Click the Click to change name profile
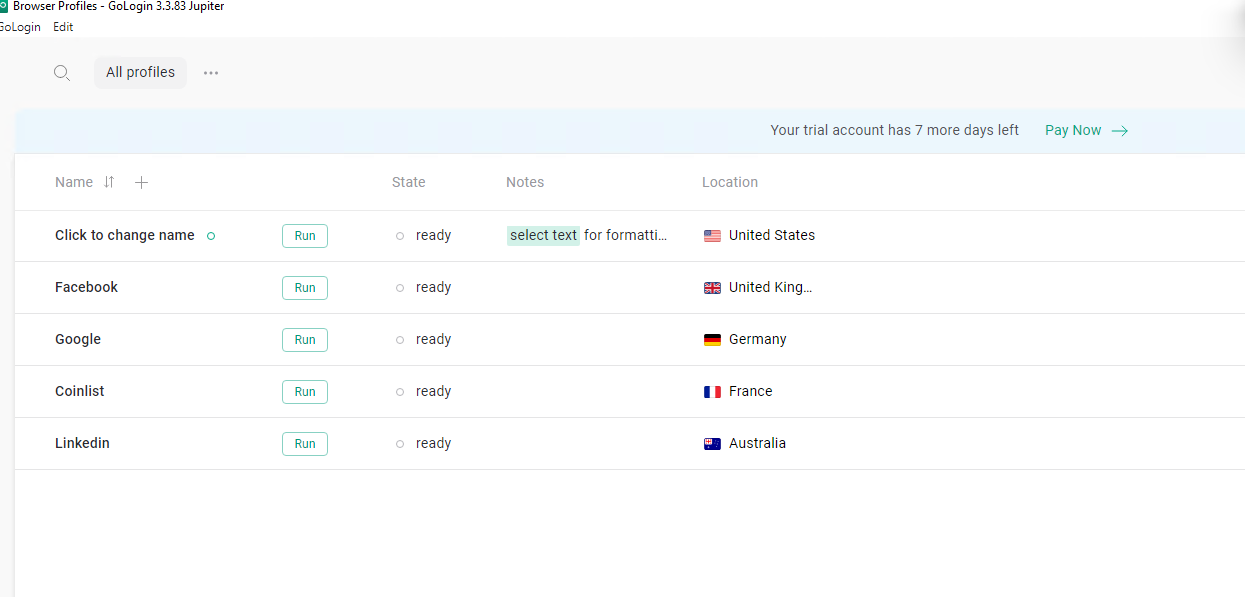The image size is (1245, 597). pos(125,235)
